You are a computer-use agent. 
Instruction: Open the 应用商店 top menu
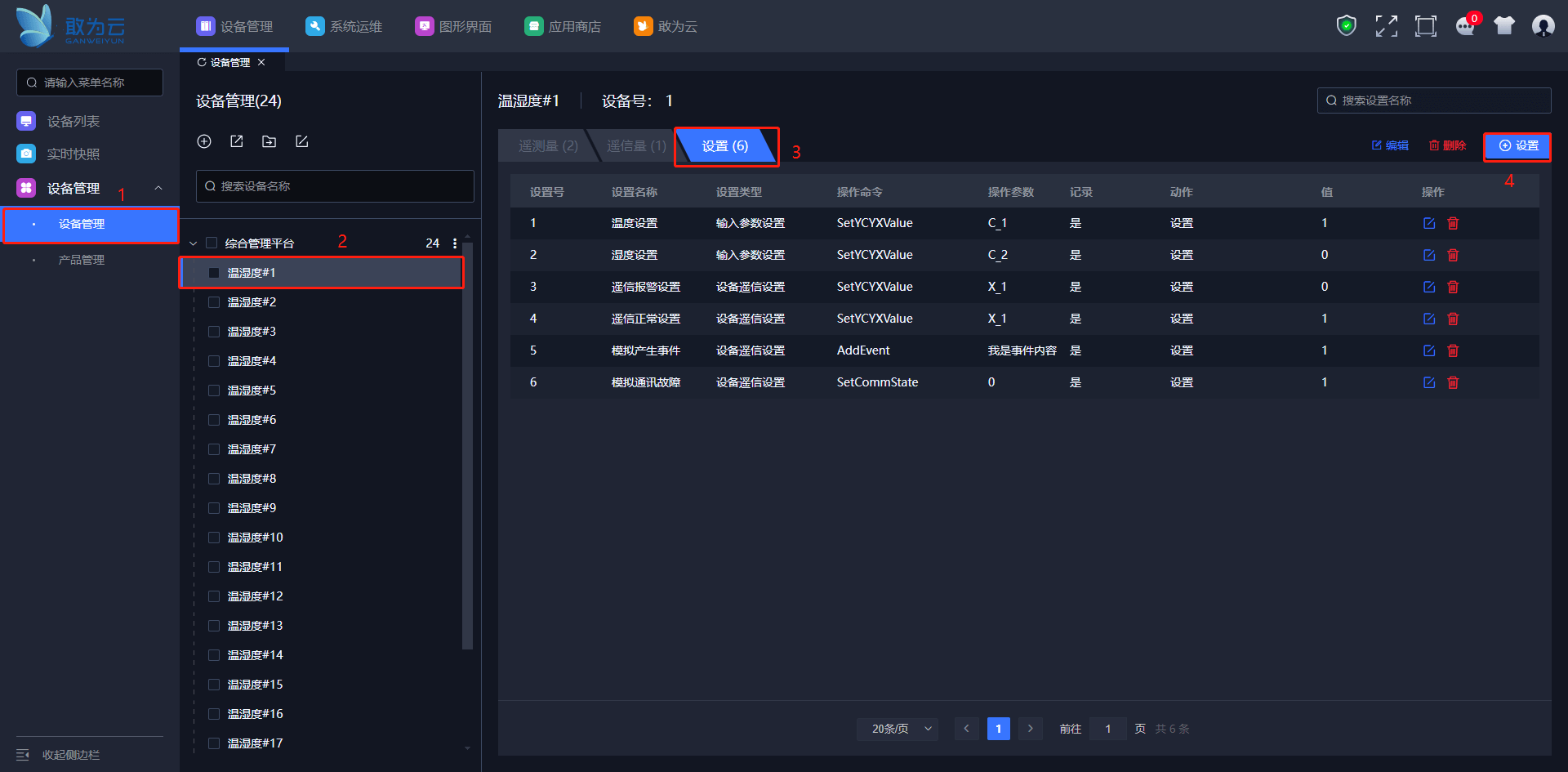point(563,26)
